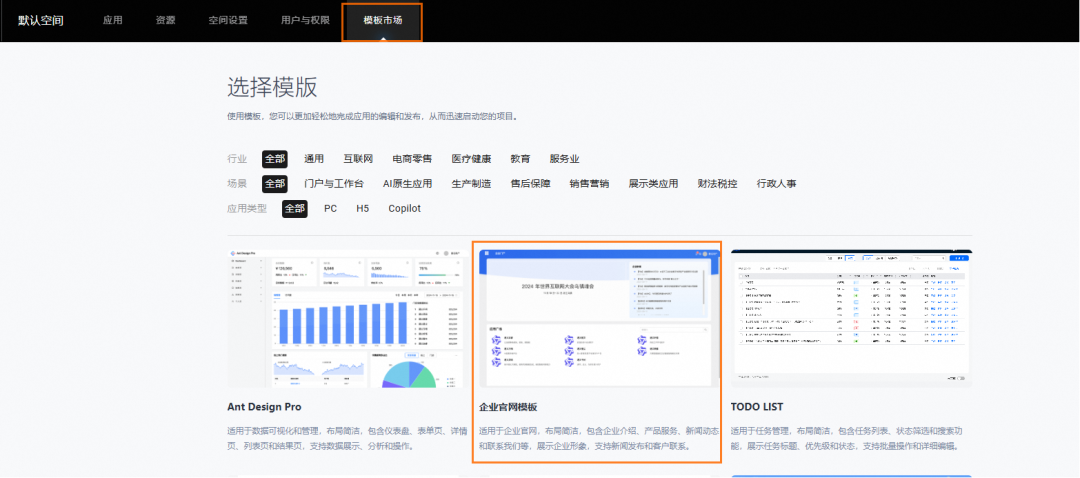Open the 企业官网模板 preview image

coord(596,318)
